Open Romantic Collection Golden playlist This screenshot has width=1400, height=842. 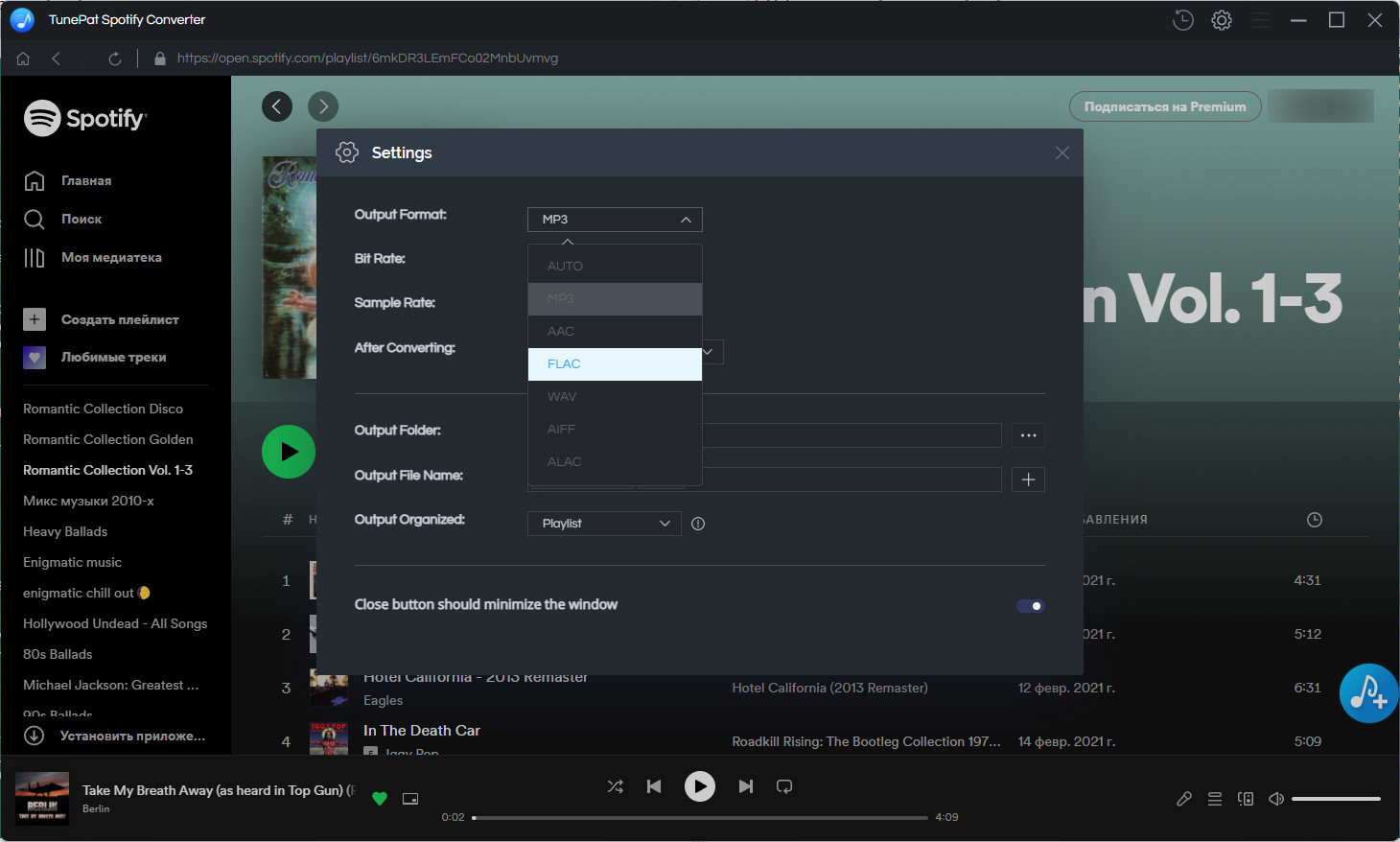(x=108, y=439)
